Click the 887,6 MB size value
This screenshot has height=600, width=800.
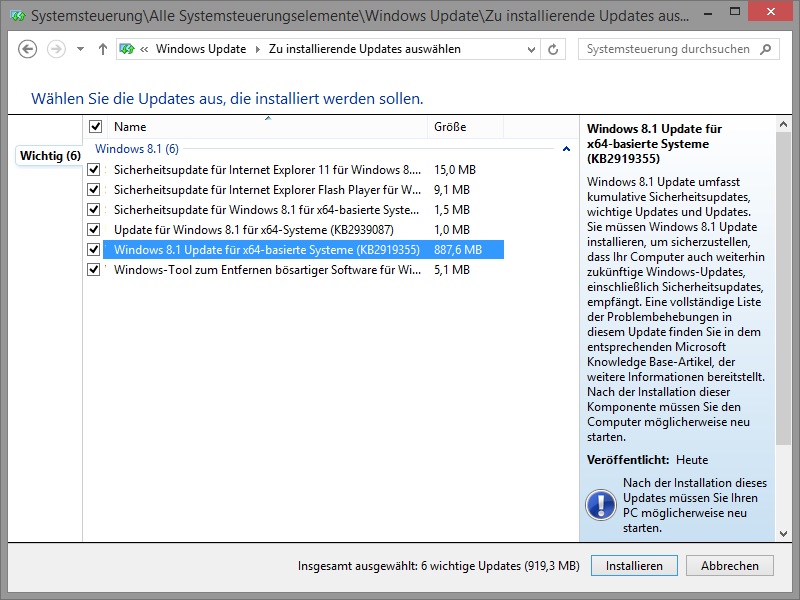click(x=458, y=249)
